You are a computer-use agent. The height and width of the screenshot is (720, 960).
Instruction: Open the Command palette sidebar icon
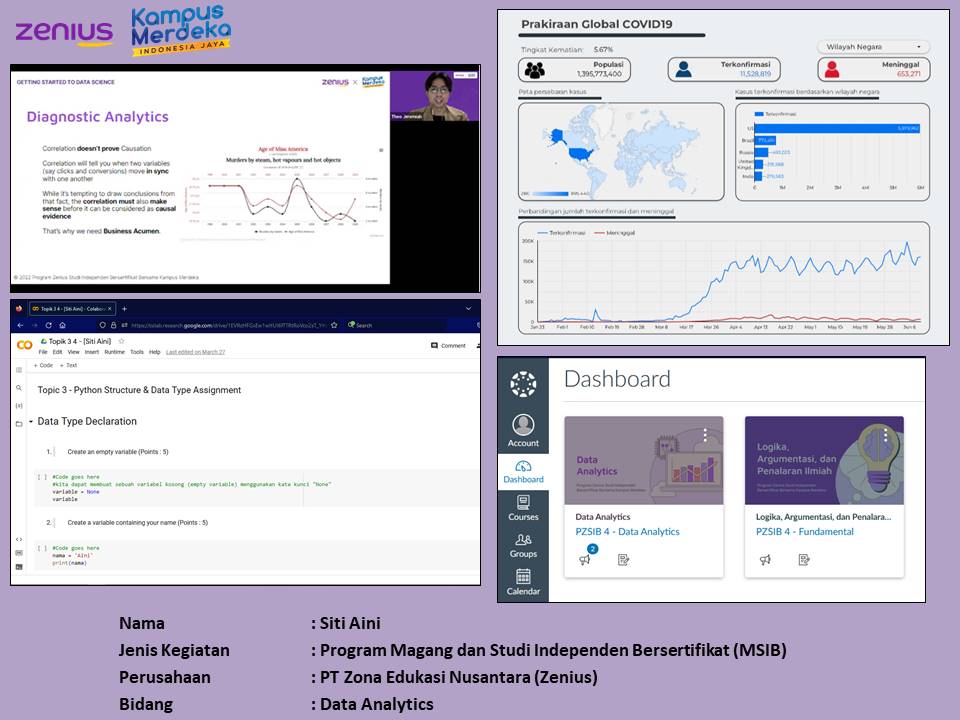tap(19, 553)
